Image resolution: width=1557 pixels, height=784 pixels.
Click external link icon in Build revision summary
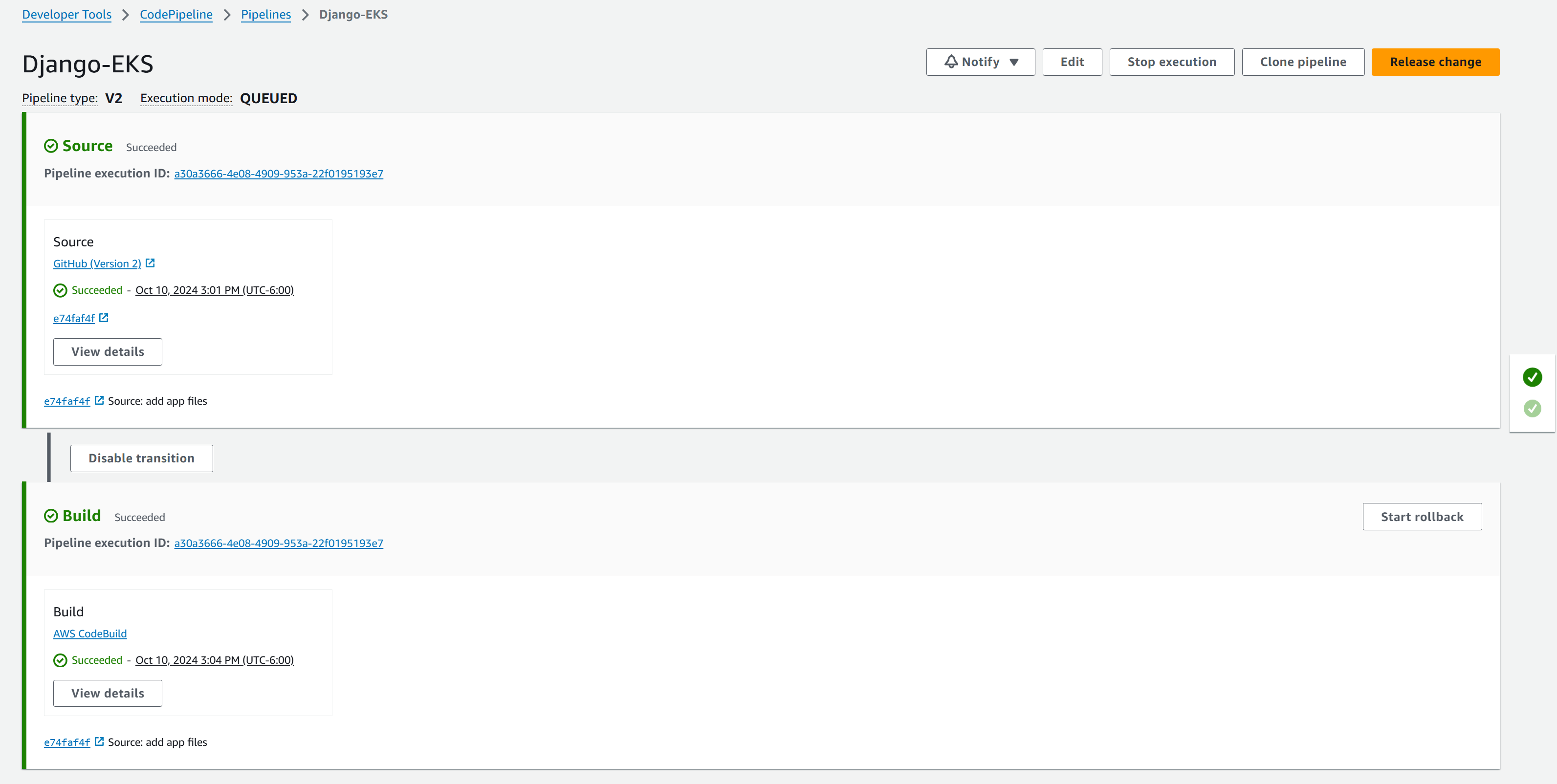pyautogui.click(x=100, y=741)
